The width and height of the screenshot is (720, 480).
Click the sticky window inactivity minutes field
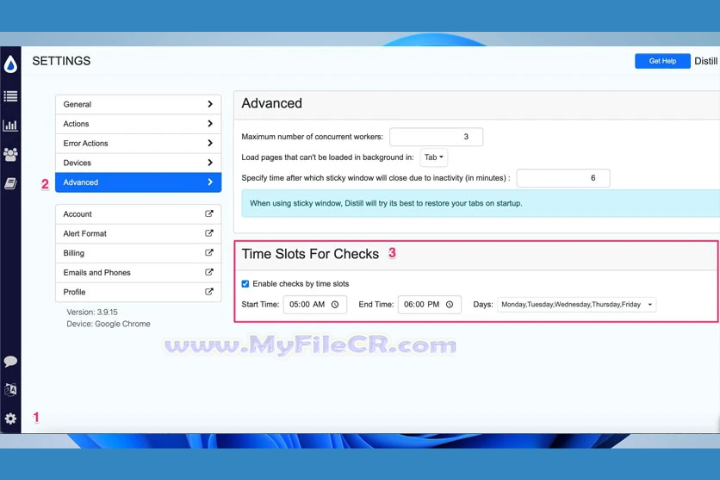(x=563, y=178)
